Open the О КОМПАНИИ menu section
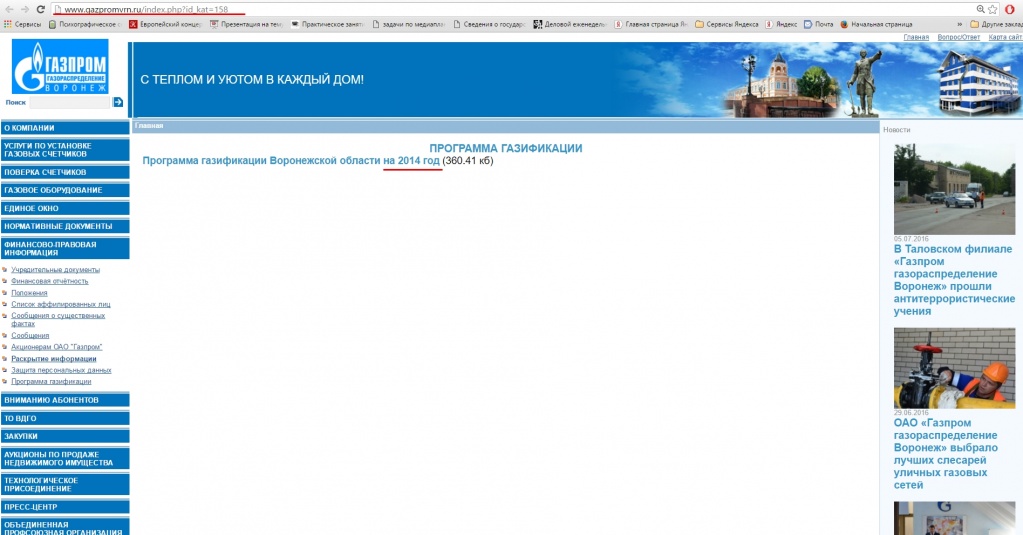Viewport: 1023px width, 535px height. coord(65,128)
